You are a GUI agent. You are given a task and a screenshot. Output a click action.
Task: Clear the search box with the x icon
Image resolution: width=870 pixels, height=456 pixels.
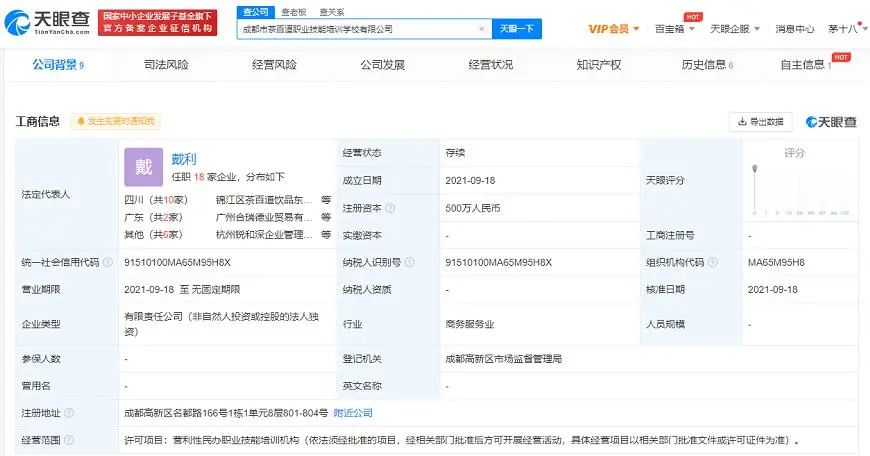pyautogui.click(x=482, y=29)
